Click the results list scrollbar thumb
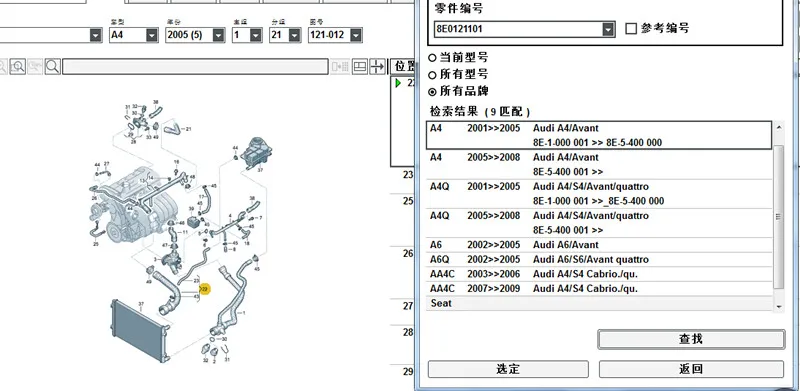The image size is (800, 391). [779, 216]
